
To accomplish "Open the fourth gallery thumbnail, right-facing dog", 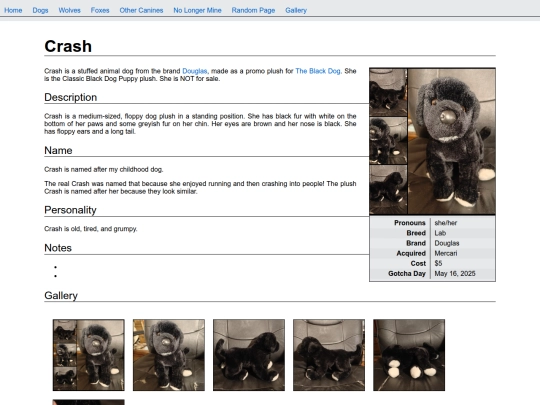I will point(329,355).
